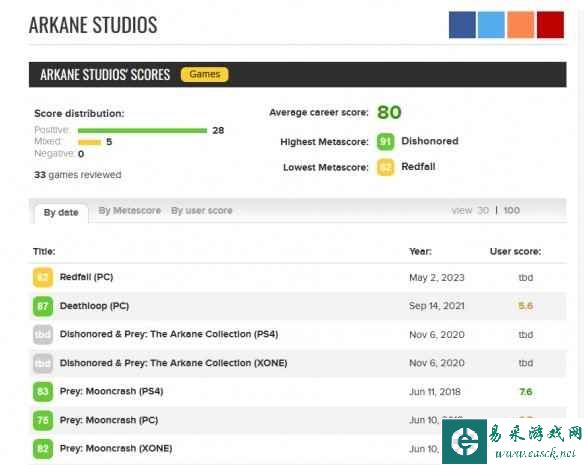Click the dark blue share square
Image resolution: width=584 pixels, height=465 pixels.
tap(462, 25)
